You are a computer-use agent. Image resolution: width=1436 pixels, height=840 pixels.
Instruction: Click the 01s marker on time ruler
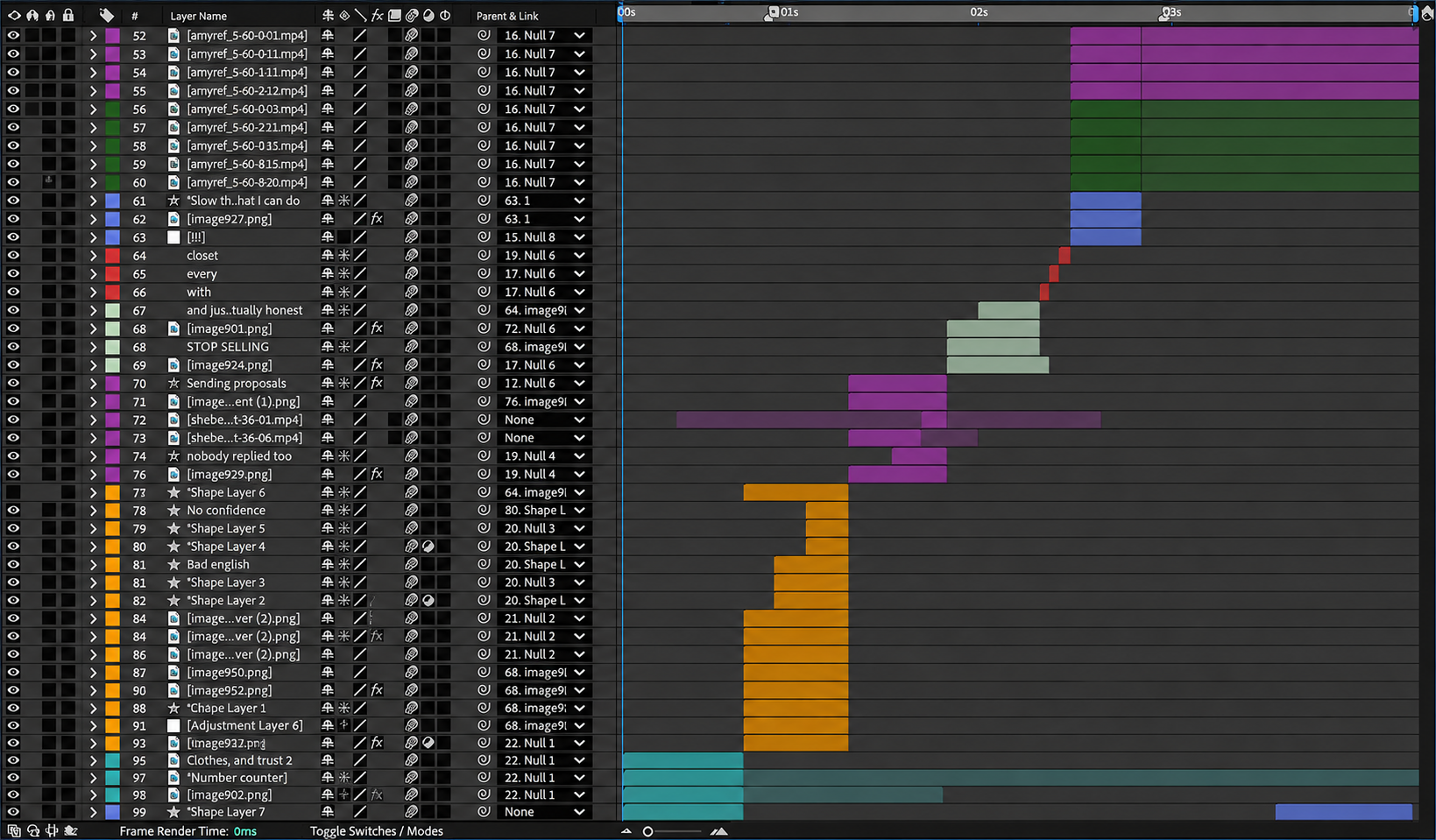789,12
